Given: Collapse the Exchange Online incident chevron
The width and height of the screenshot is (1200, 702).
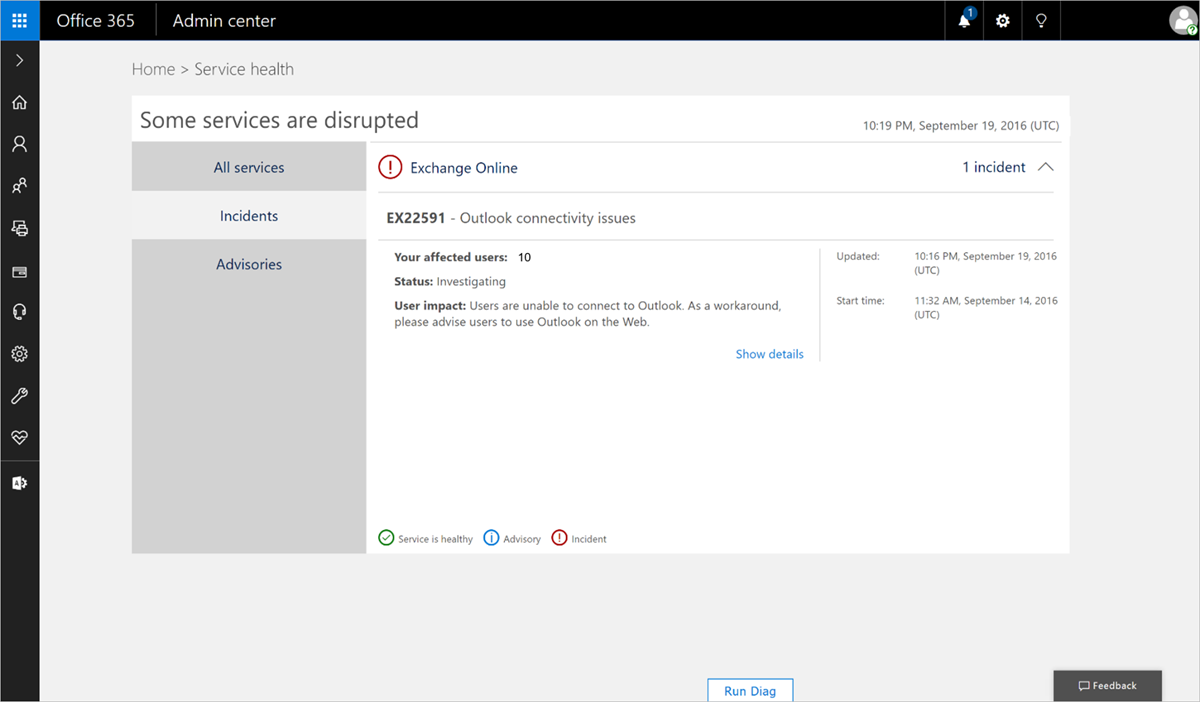Looking at the screenshot, I should 1046,167.
